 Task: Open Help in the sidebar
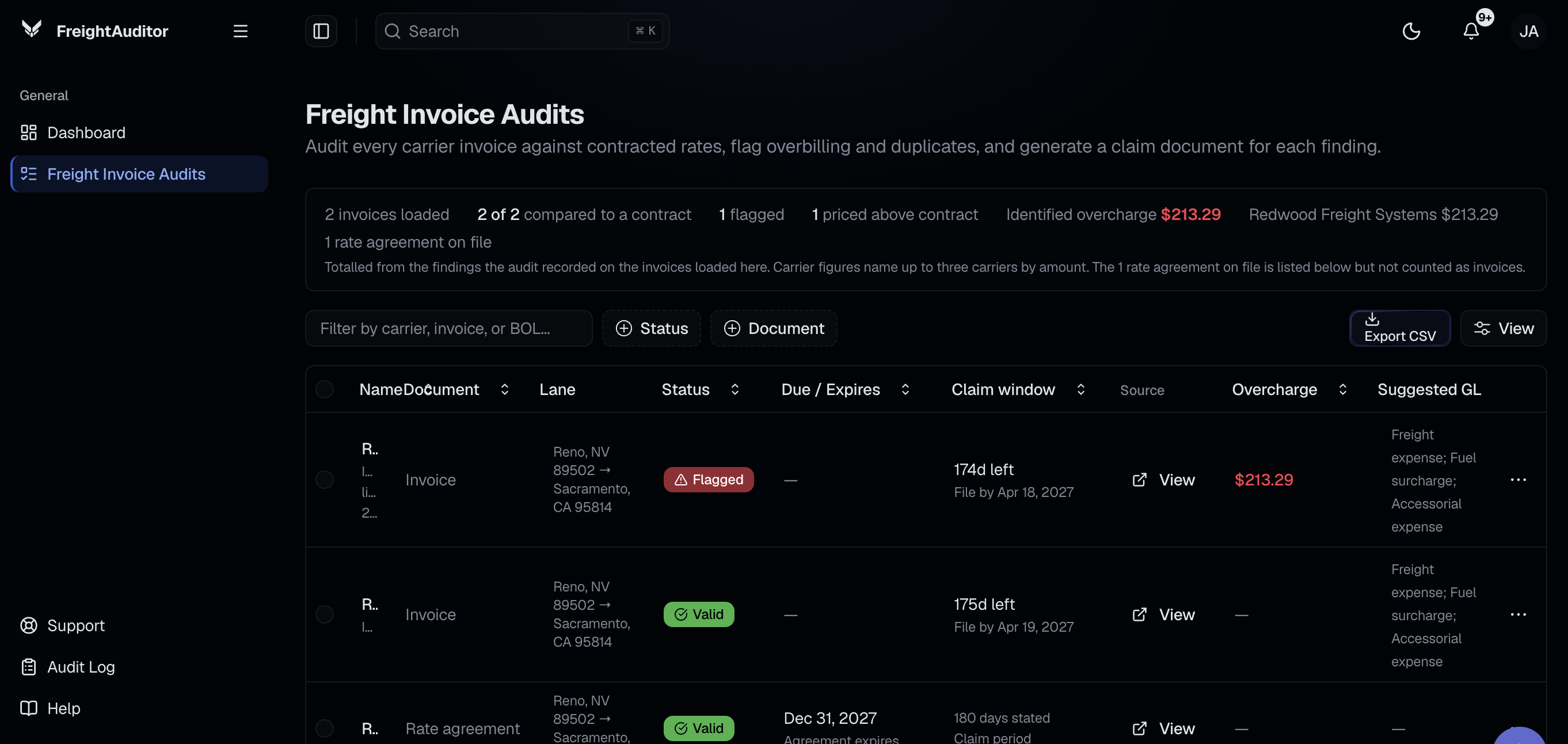139,708
